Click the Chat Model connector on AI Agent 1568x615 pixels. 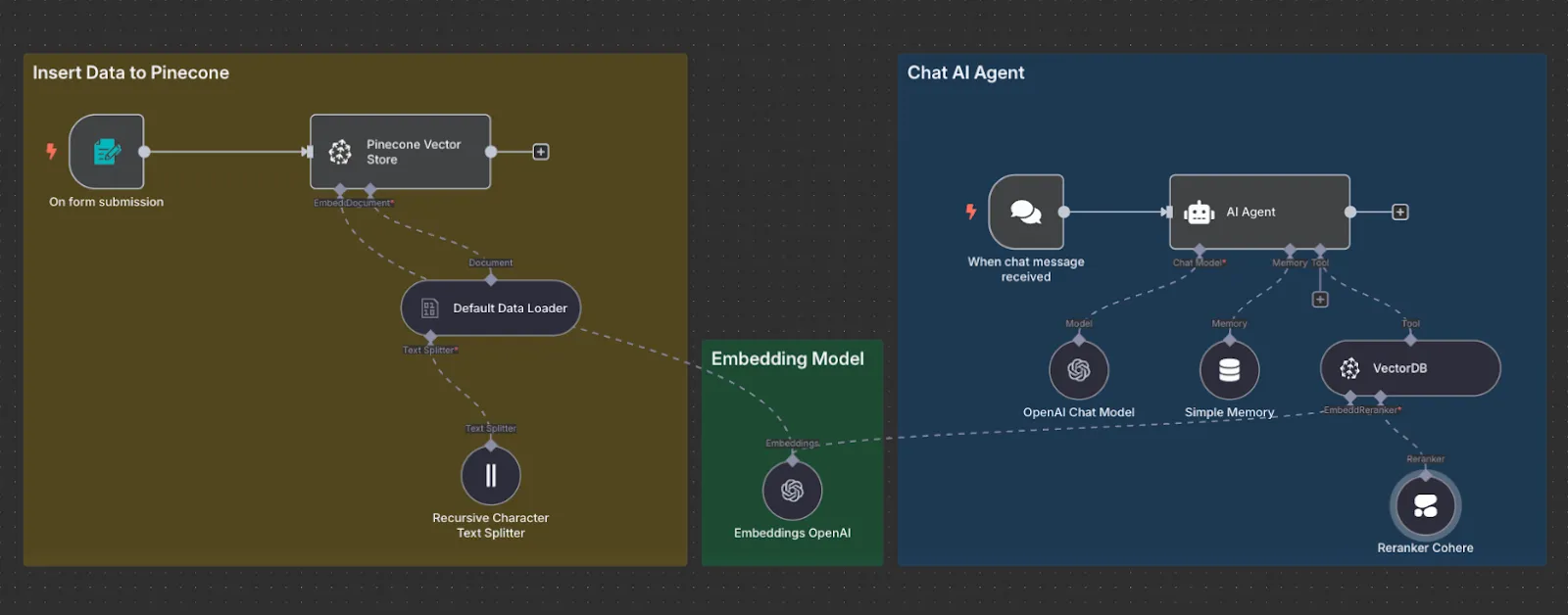coord(1200,250)
